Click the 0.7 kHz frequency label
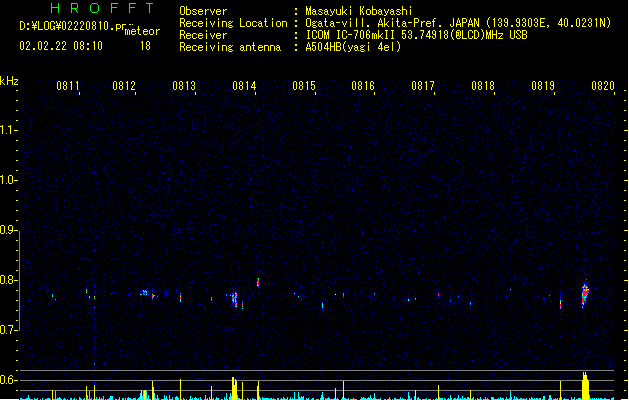This screenshot has width=629, height=400. [x=8, y=330]
